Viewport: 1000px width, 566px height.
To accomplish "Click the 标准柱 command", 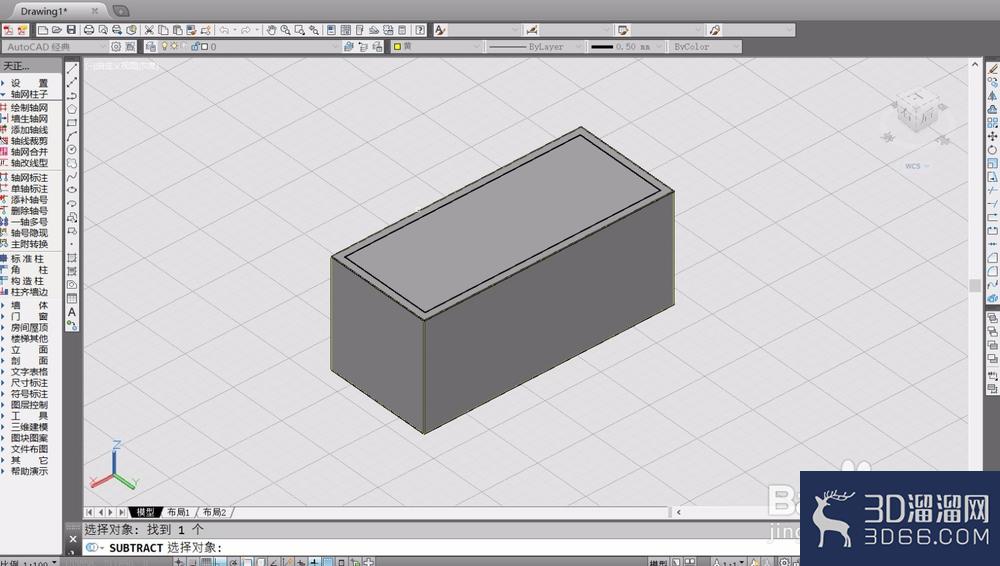I will (x=26, y=258).
